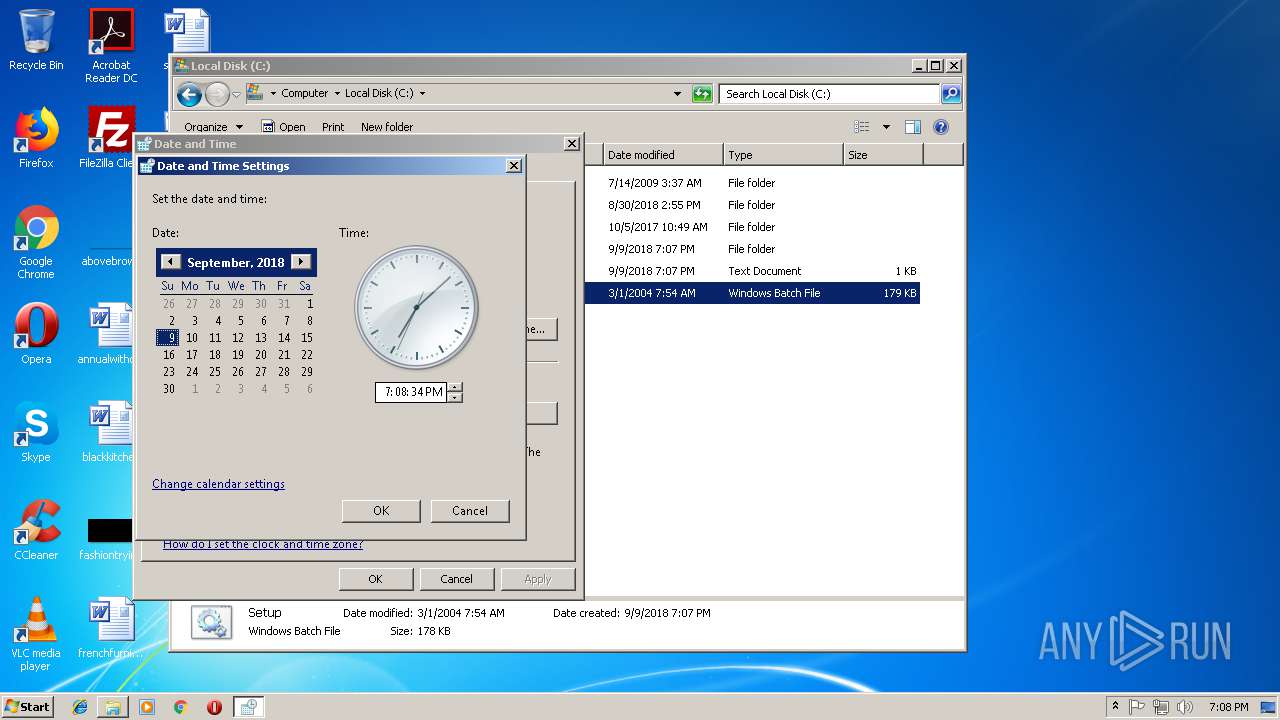Click Print in Explorer toolbar
1280x720 pixels.
(333, 127)
